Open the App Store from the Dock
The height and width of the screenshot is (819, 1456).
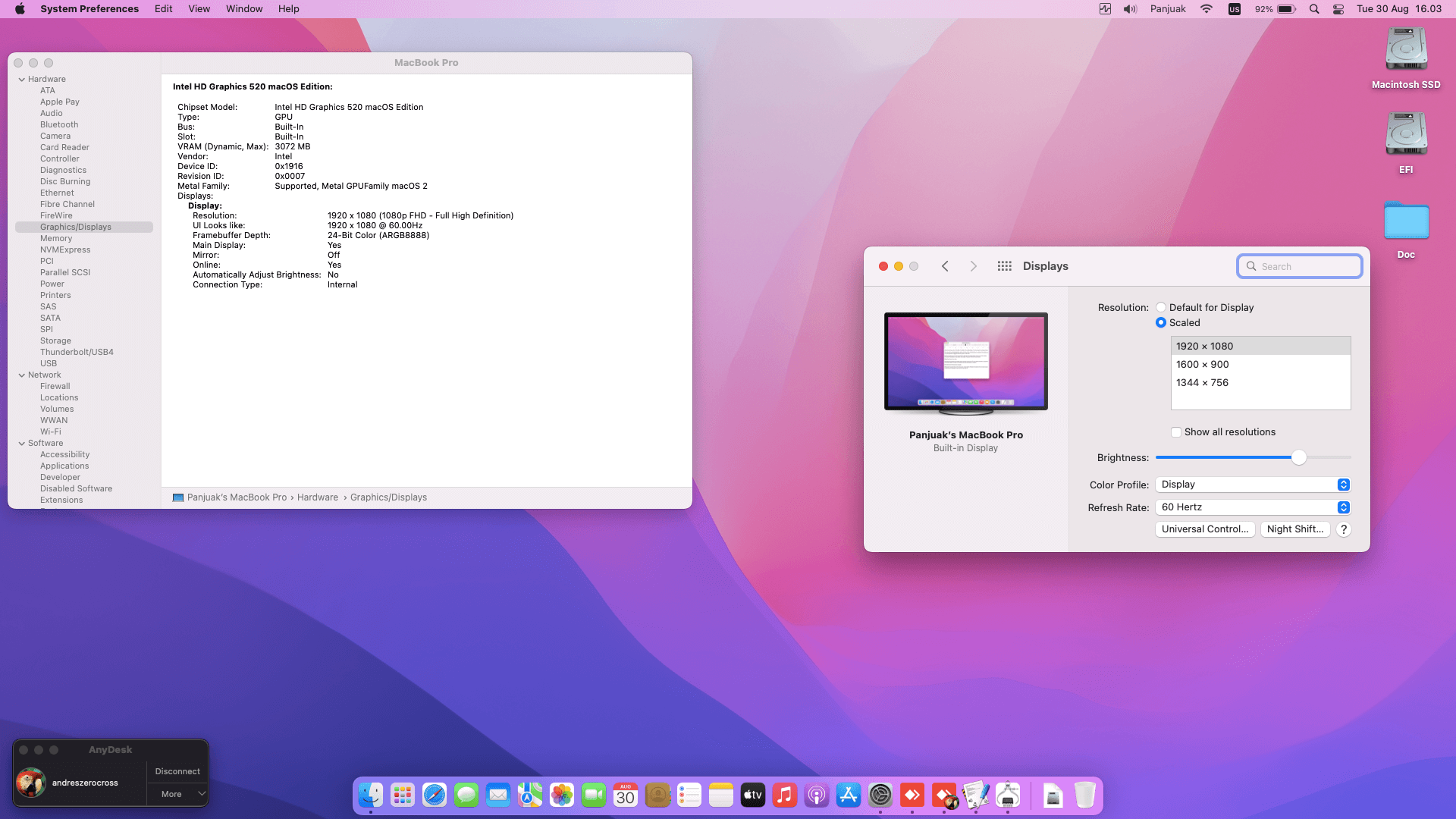tap(849, 795)
